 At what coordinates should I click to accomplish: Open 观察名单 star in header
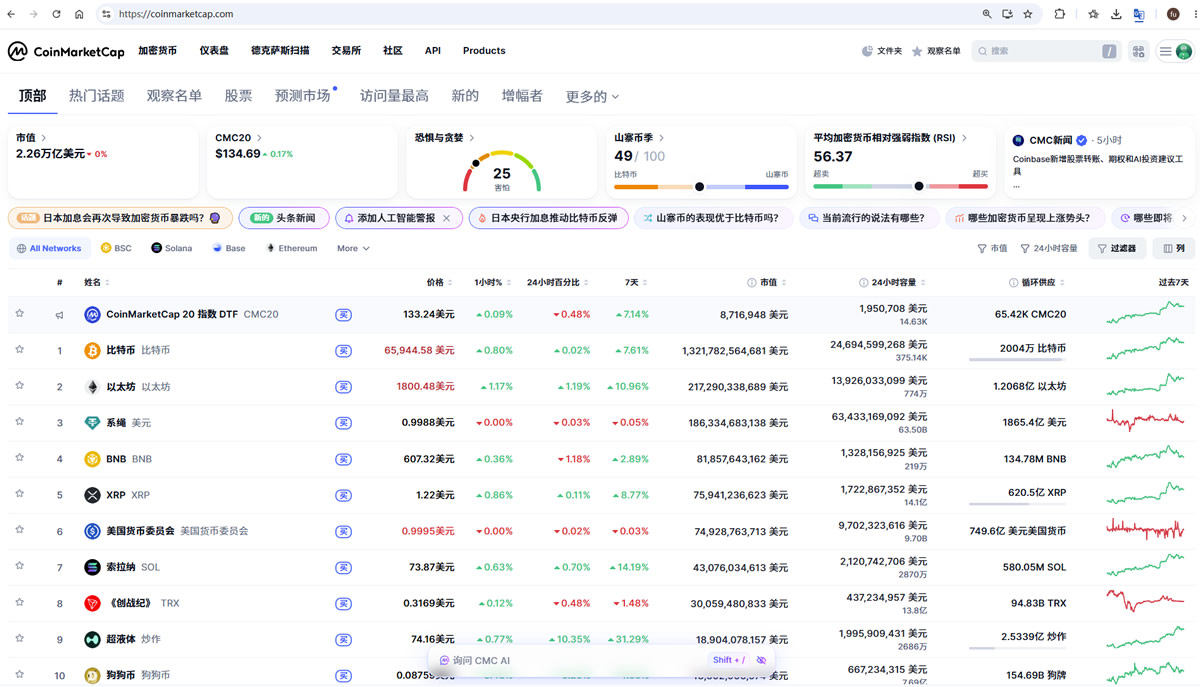(x=917, y=51)
